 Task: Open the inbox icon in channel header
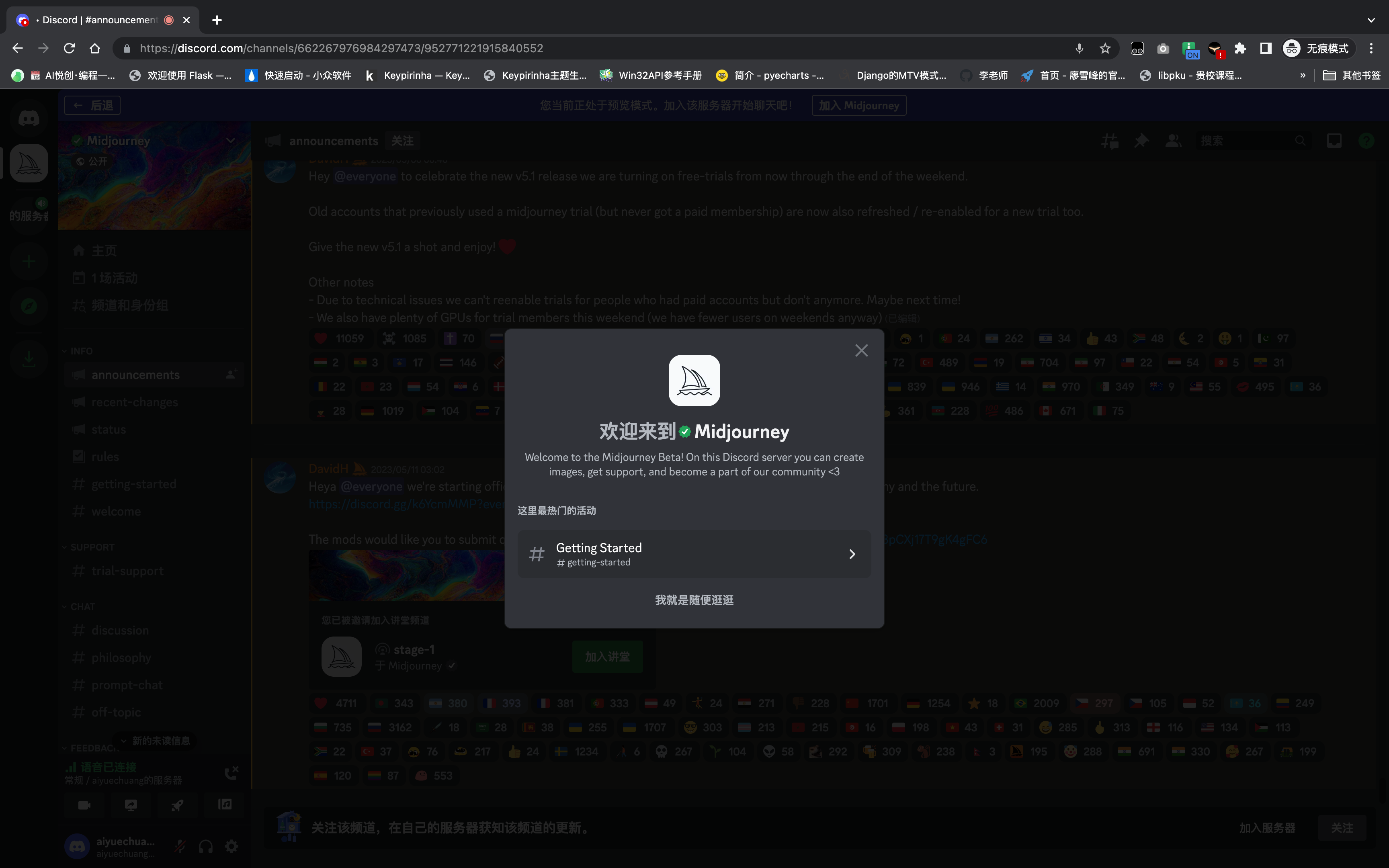[1334, 141]
